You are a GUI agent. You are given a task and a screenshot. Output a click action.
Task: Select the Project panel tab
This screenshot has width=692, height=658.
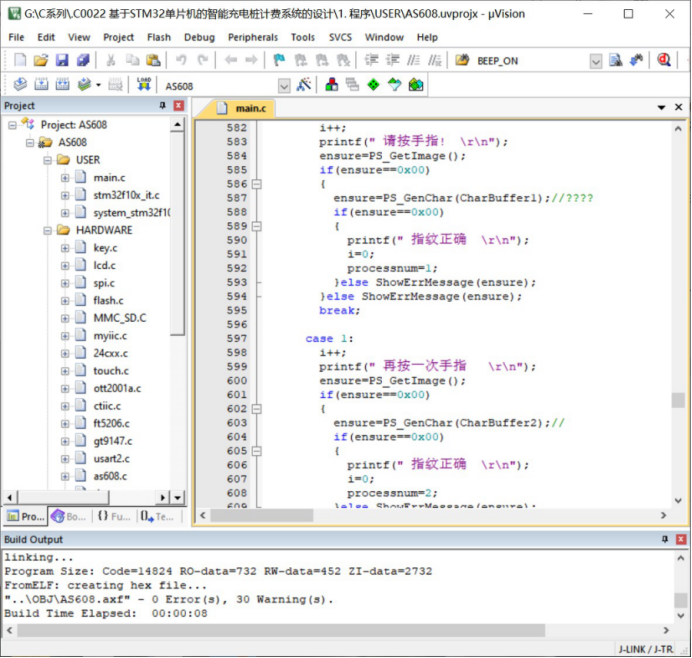click(26, 516)
